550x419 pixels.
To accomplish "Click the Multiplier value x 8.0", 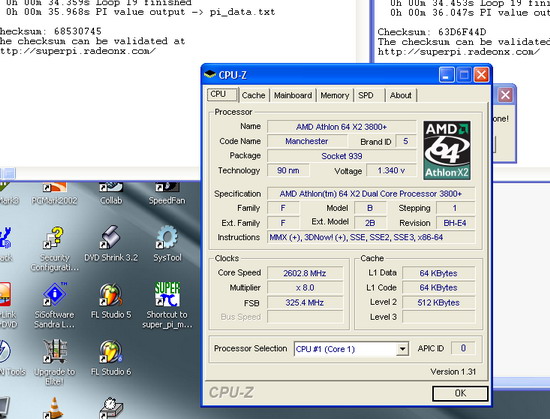I will [x=305, y=288].
